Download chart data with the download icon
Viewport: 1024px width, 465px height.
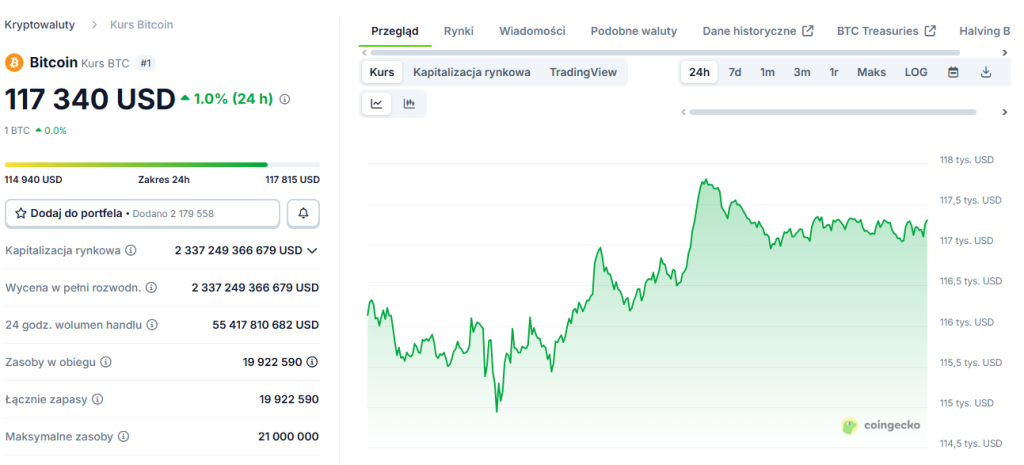[985, 72]
